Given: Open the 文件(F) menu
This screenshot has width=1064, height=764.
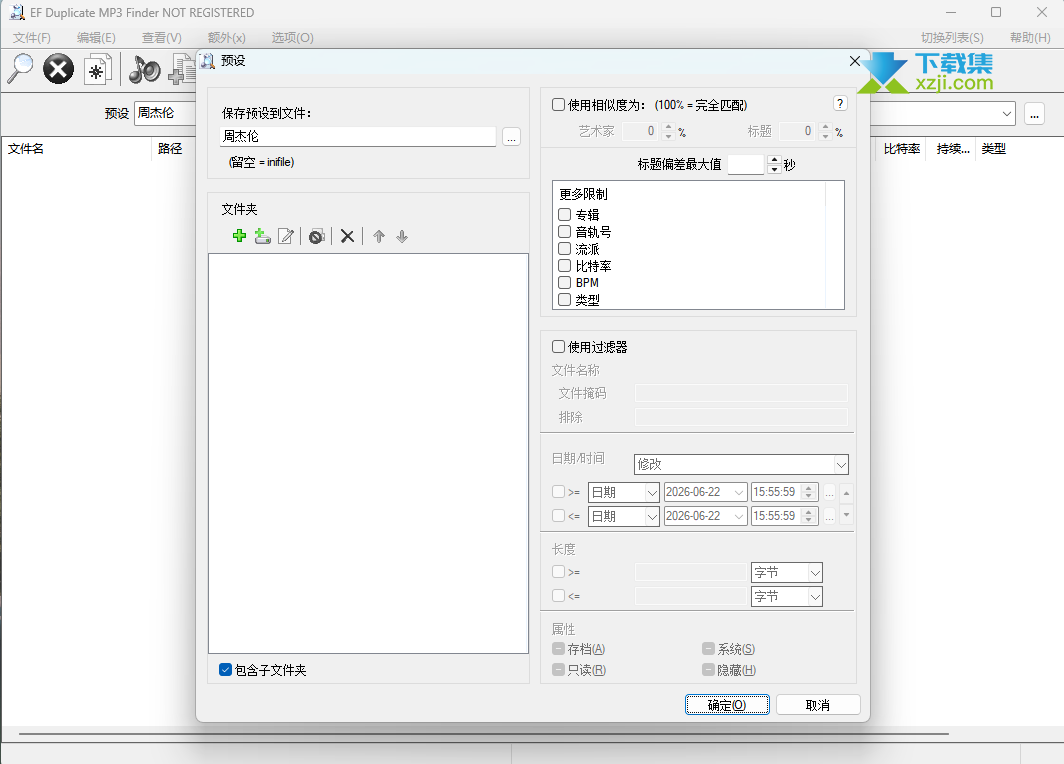Looking at the screenshot, I should click(x=31, y=38).
